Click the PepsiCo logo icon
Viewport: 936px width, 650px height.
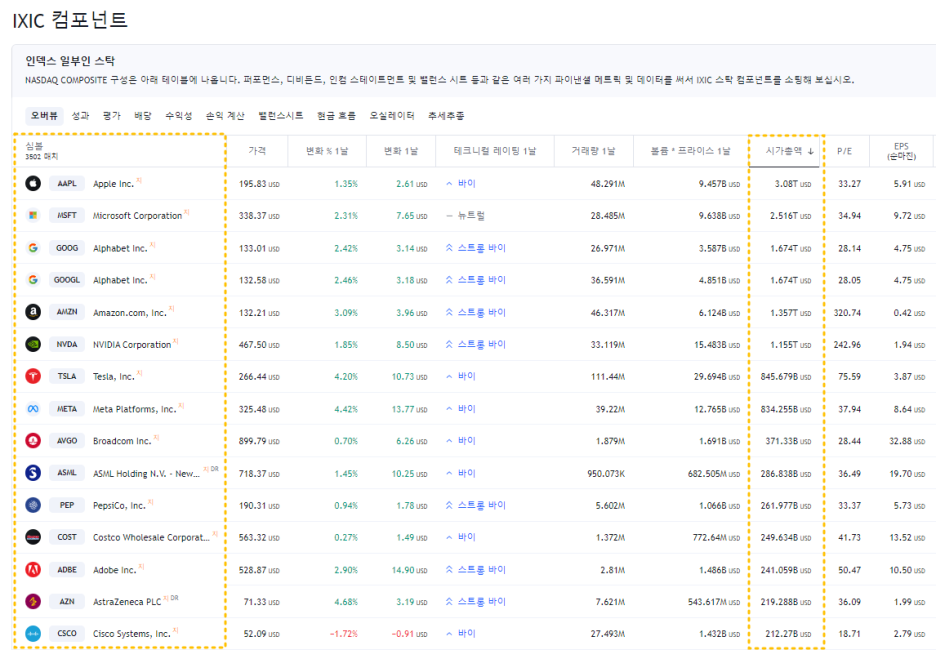pos(33,505)
